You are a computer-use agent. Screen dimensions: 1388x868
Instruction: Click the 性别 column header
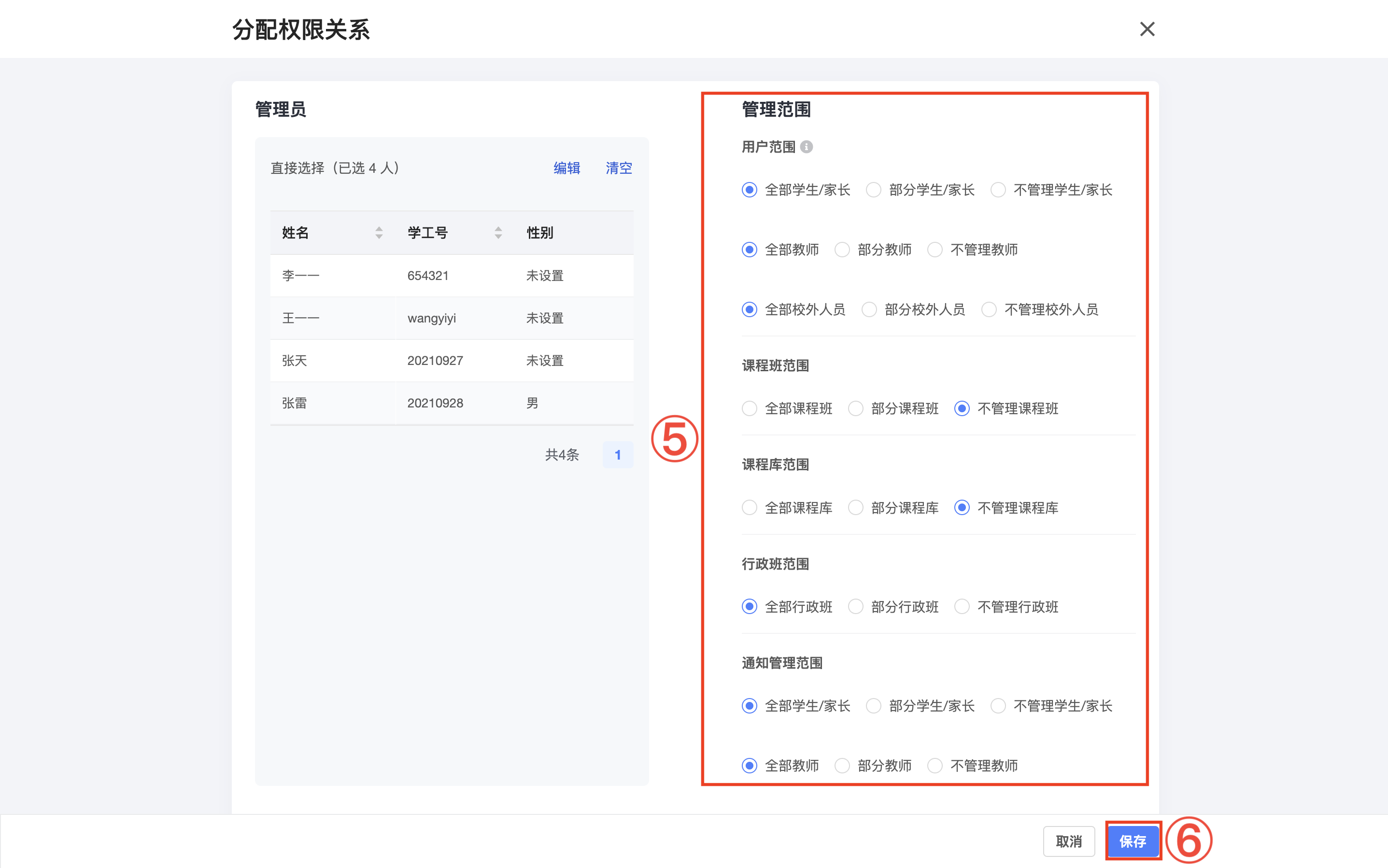pyautogui.click(x=540, y=233)
